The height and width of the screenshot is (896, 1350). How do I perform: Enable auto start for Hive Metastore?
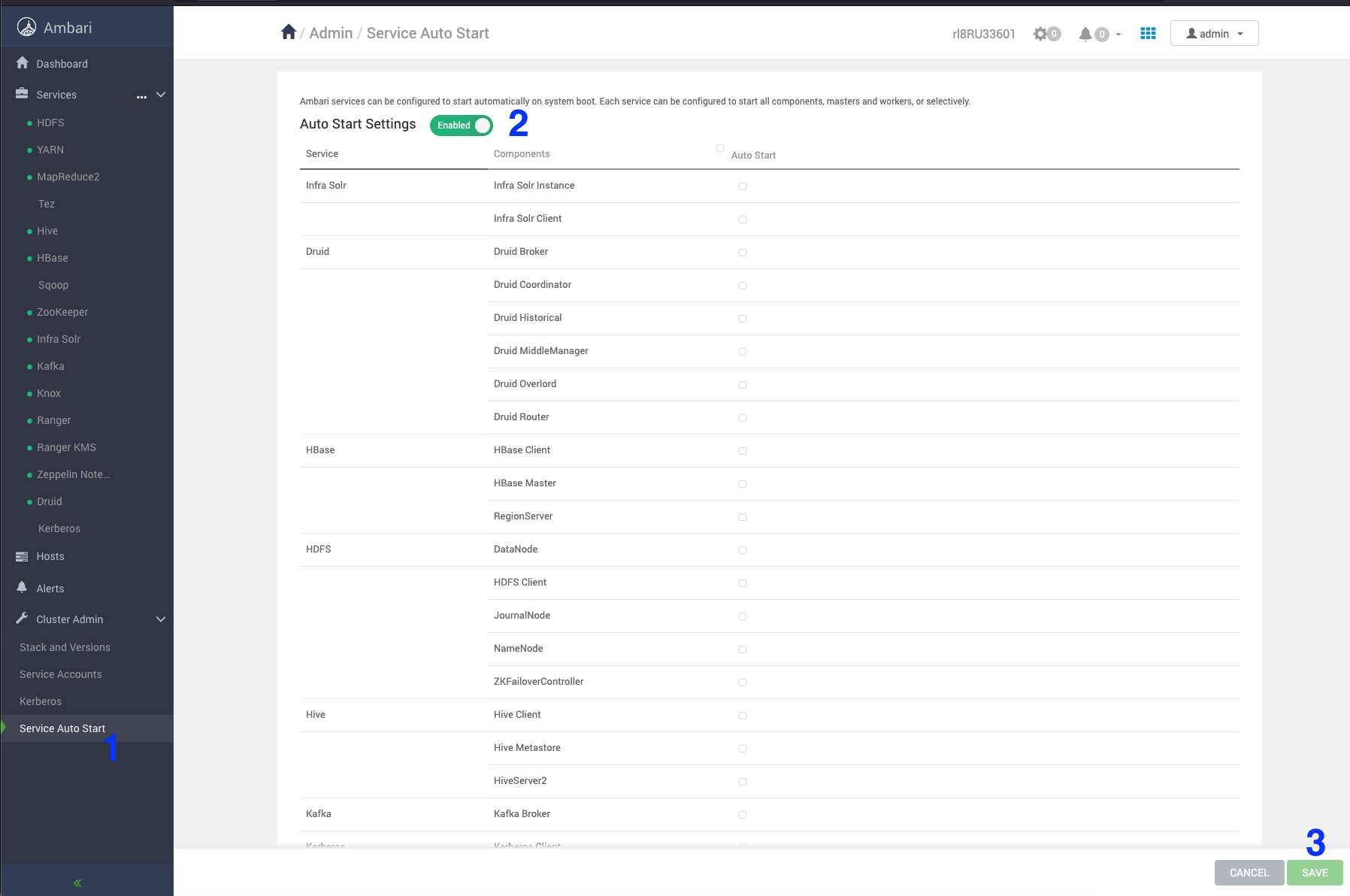click(x=743, y=749)
